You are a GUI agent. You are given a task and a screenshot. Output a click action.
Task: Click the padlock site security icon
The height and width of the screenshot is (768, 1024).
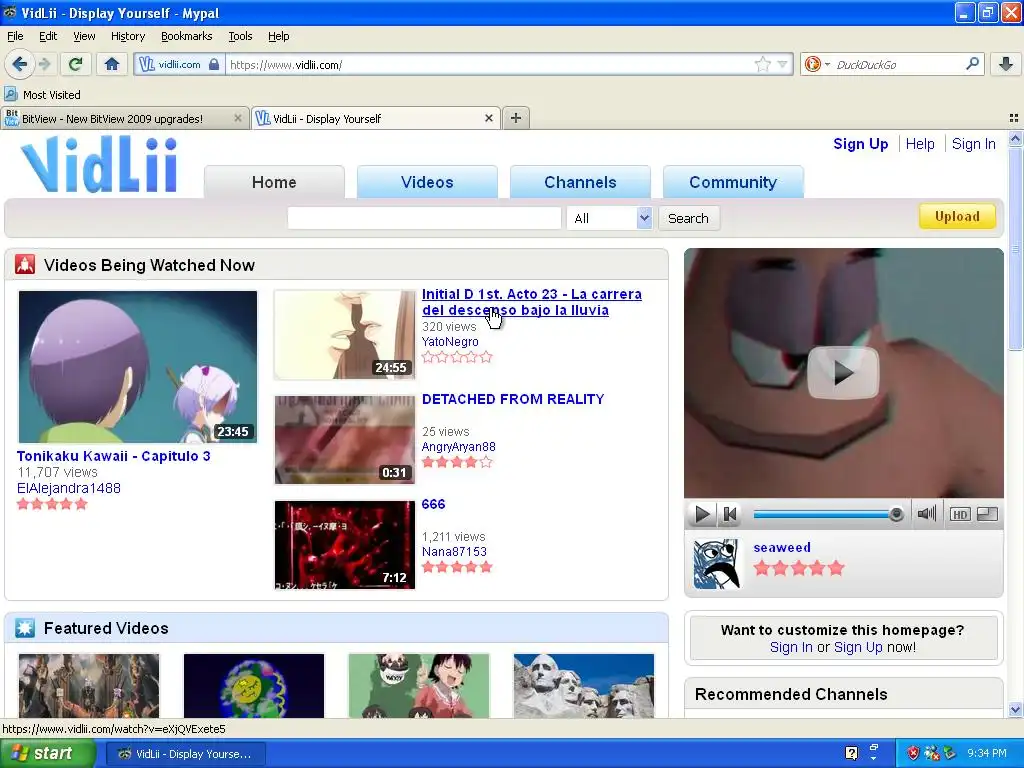(x=214, y=64)
